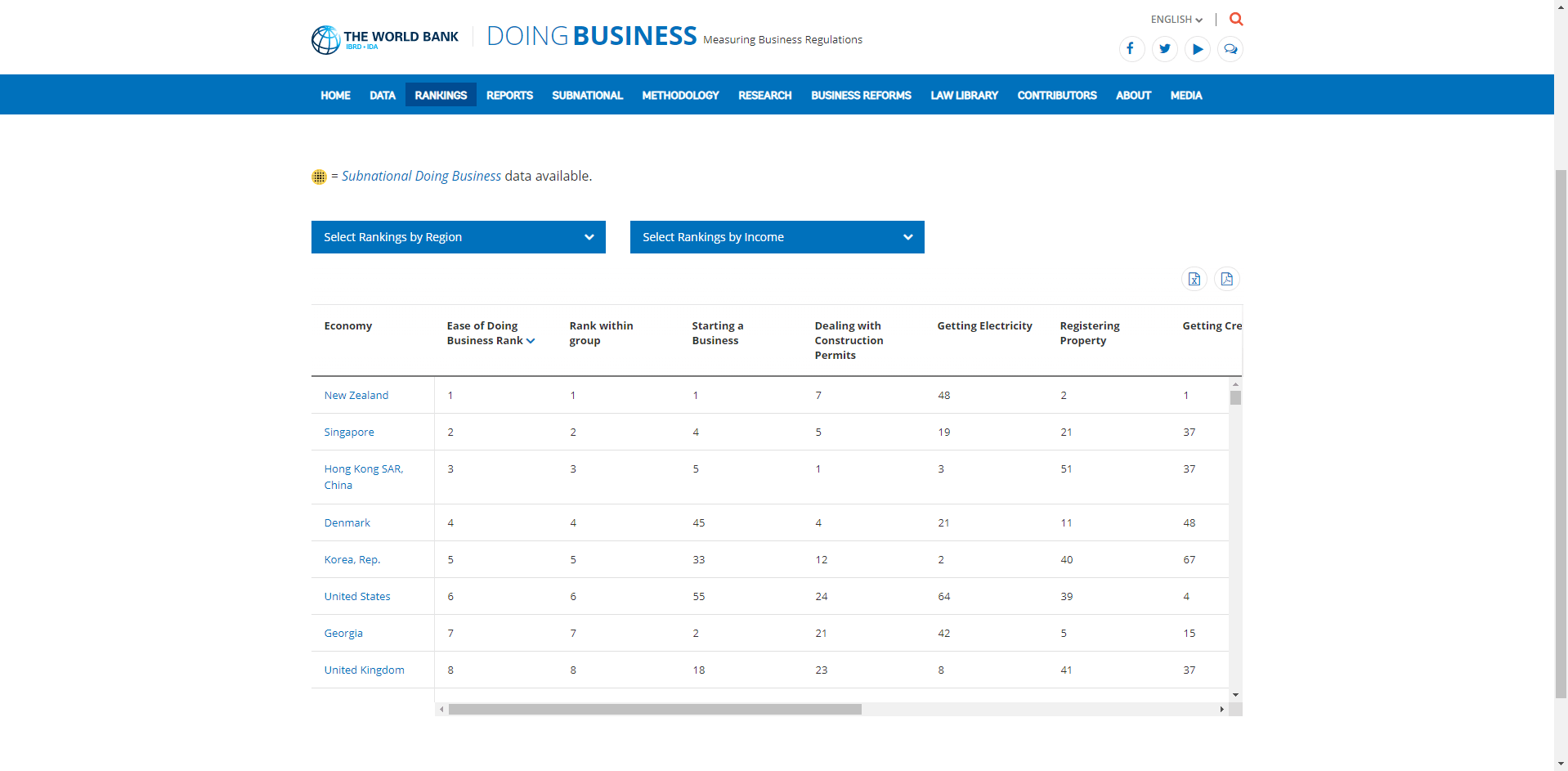1568x771 pixels.
Task: Click the table's scroll-up arrow
Action: tap(1235, 383)
